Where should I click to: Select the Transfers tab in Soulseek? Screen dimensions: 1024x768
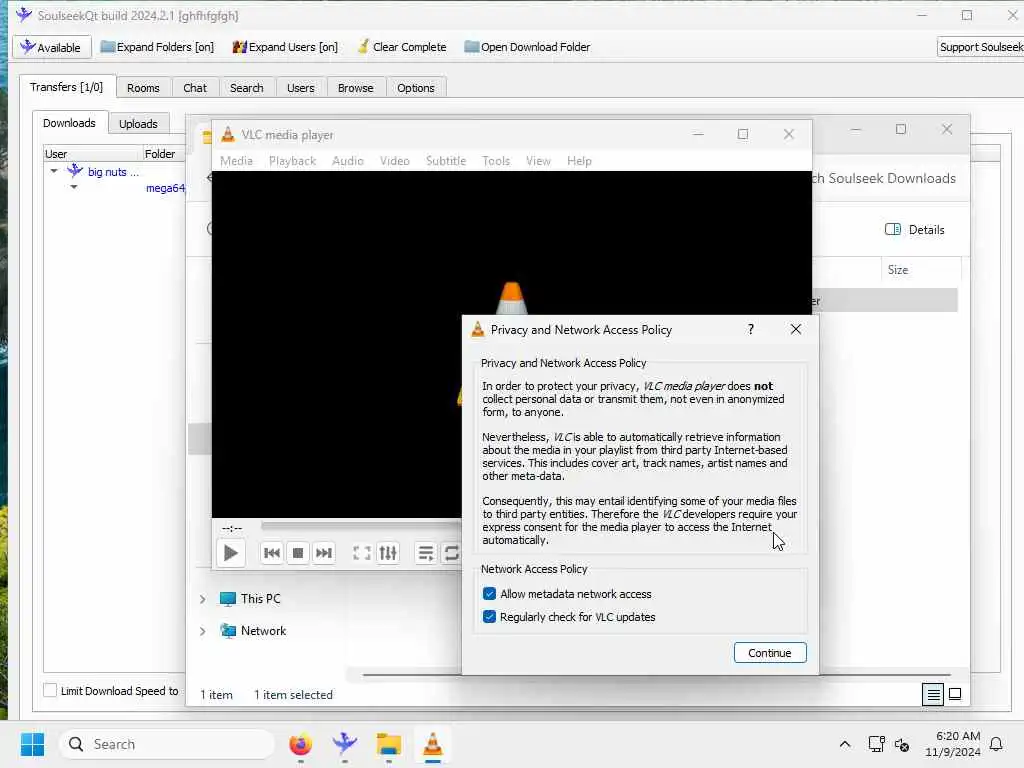coord(67,87)
